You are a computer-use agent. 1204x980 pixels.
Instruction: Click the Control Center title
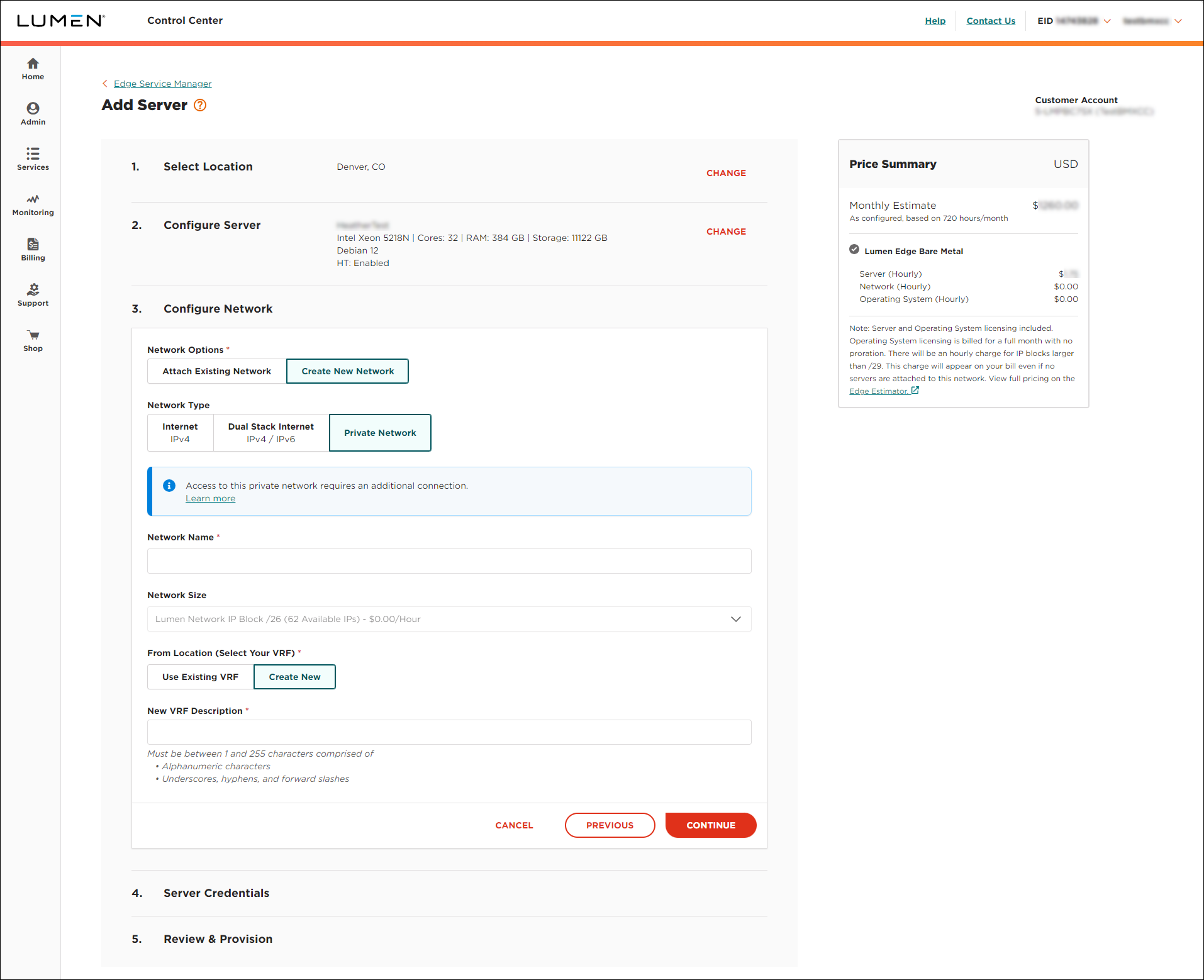185,20
